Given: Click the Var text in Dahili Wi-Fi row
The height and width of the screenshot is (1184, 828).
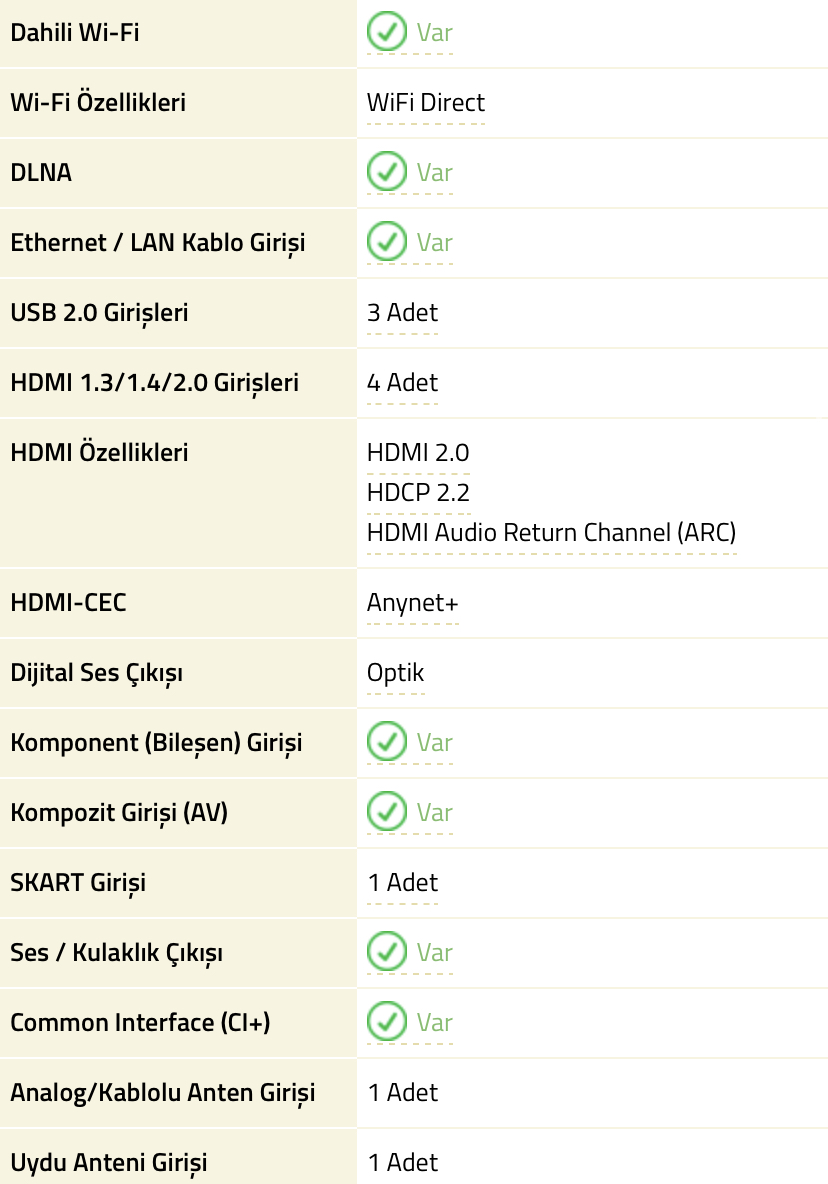Looking at the screenshot, I should 435,32.
